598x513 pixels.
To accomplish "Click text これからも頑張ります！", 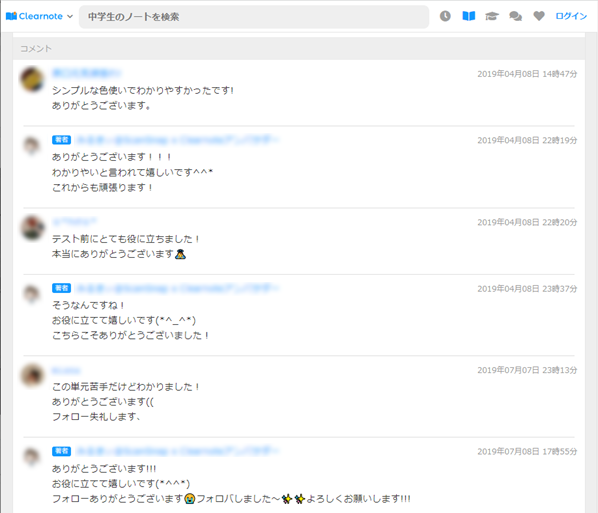I will pyautogui.click(x=103, y=188).
